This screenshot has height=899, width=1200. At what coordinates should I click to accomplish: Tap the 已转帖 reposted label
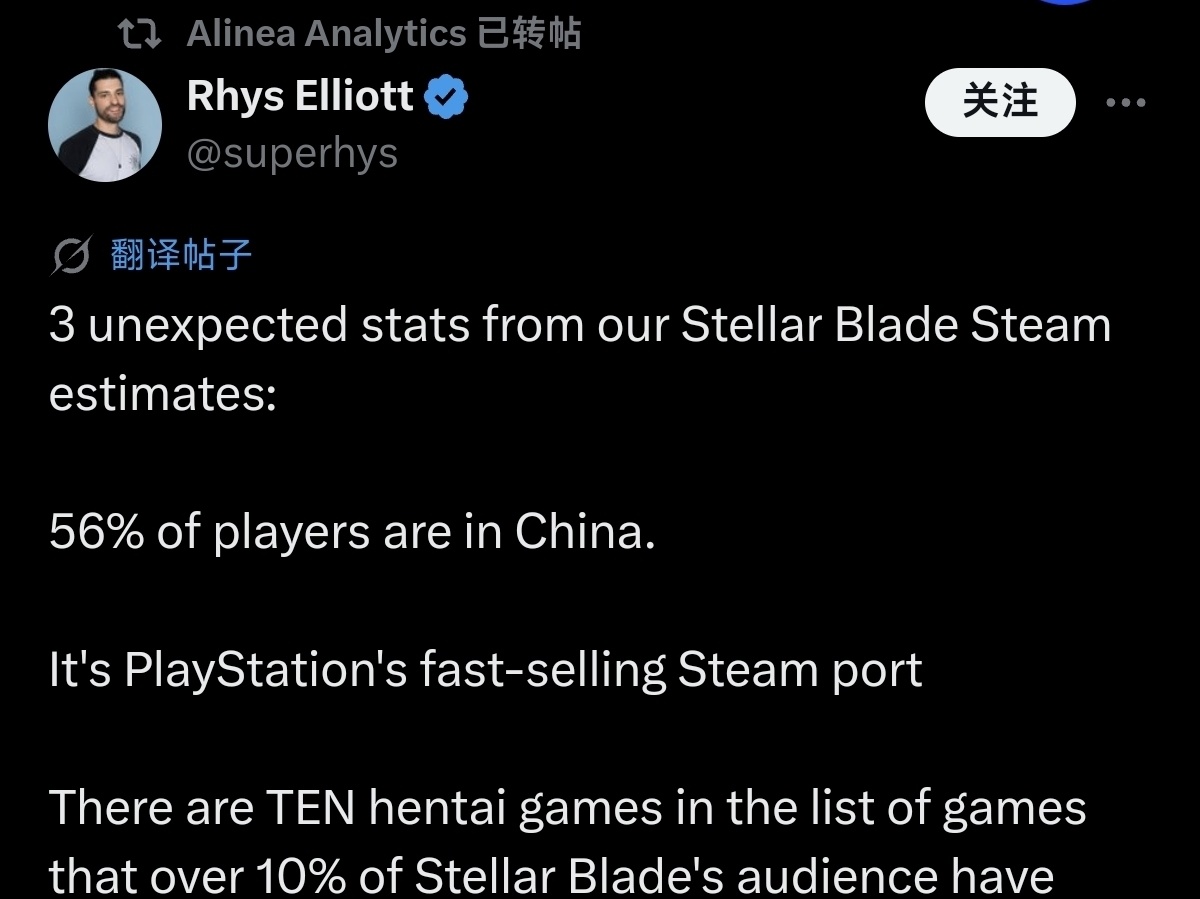point(529,35)
